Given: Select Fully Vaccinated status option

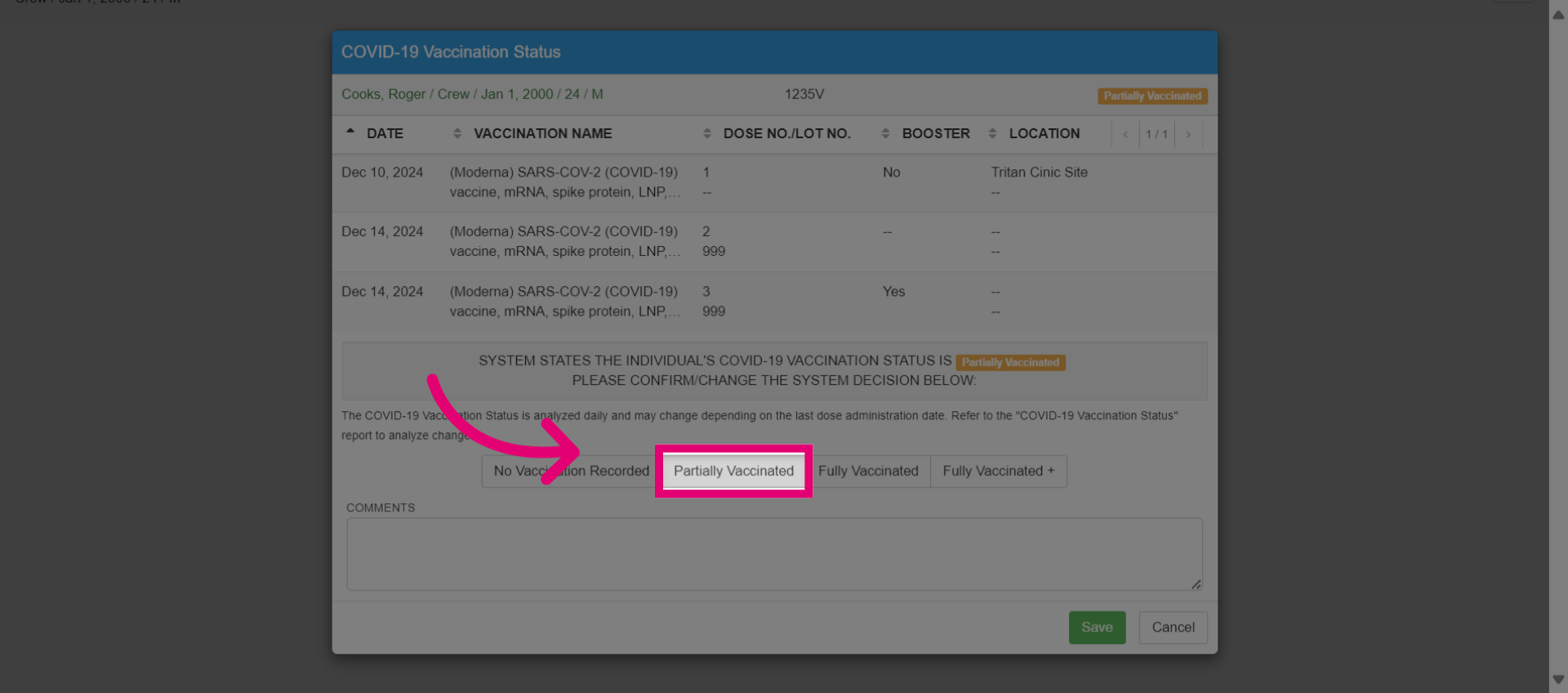Looking at the screenshot, I should point(868,471).
